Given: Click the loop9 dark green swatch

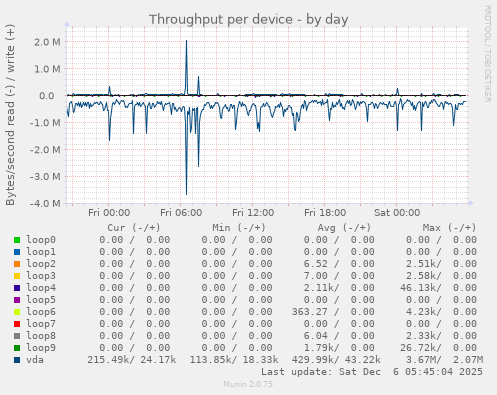Looking at the screenshot, I should (x=17, y=348).
